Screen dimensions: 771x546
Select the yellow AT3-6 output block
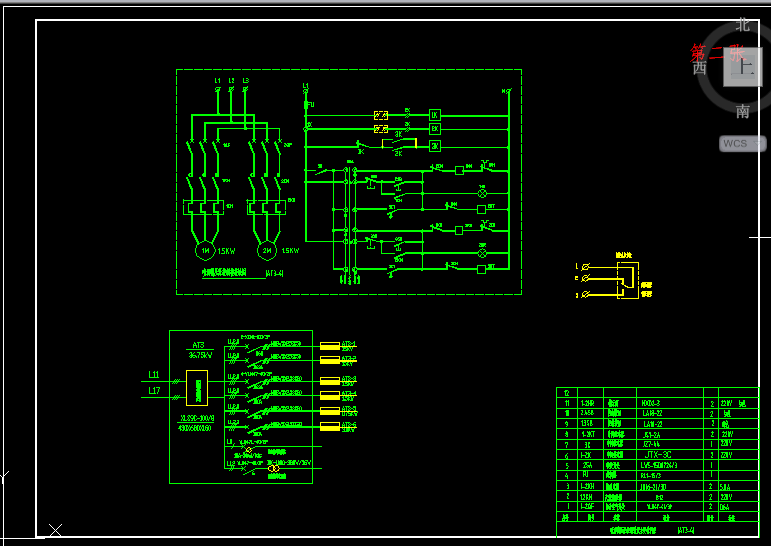(330, 426)
